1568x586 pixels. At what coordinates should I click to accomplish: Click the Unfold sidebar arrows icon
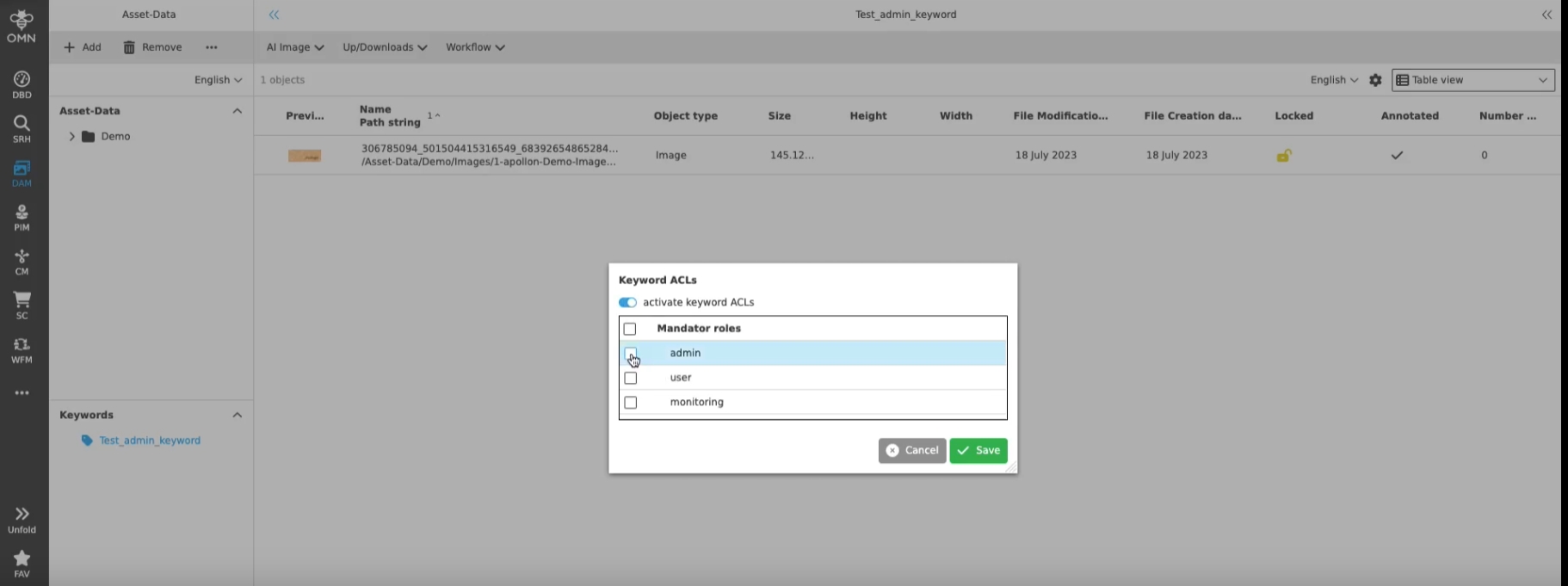point(22,519)
